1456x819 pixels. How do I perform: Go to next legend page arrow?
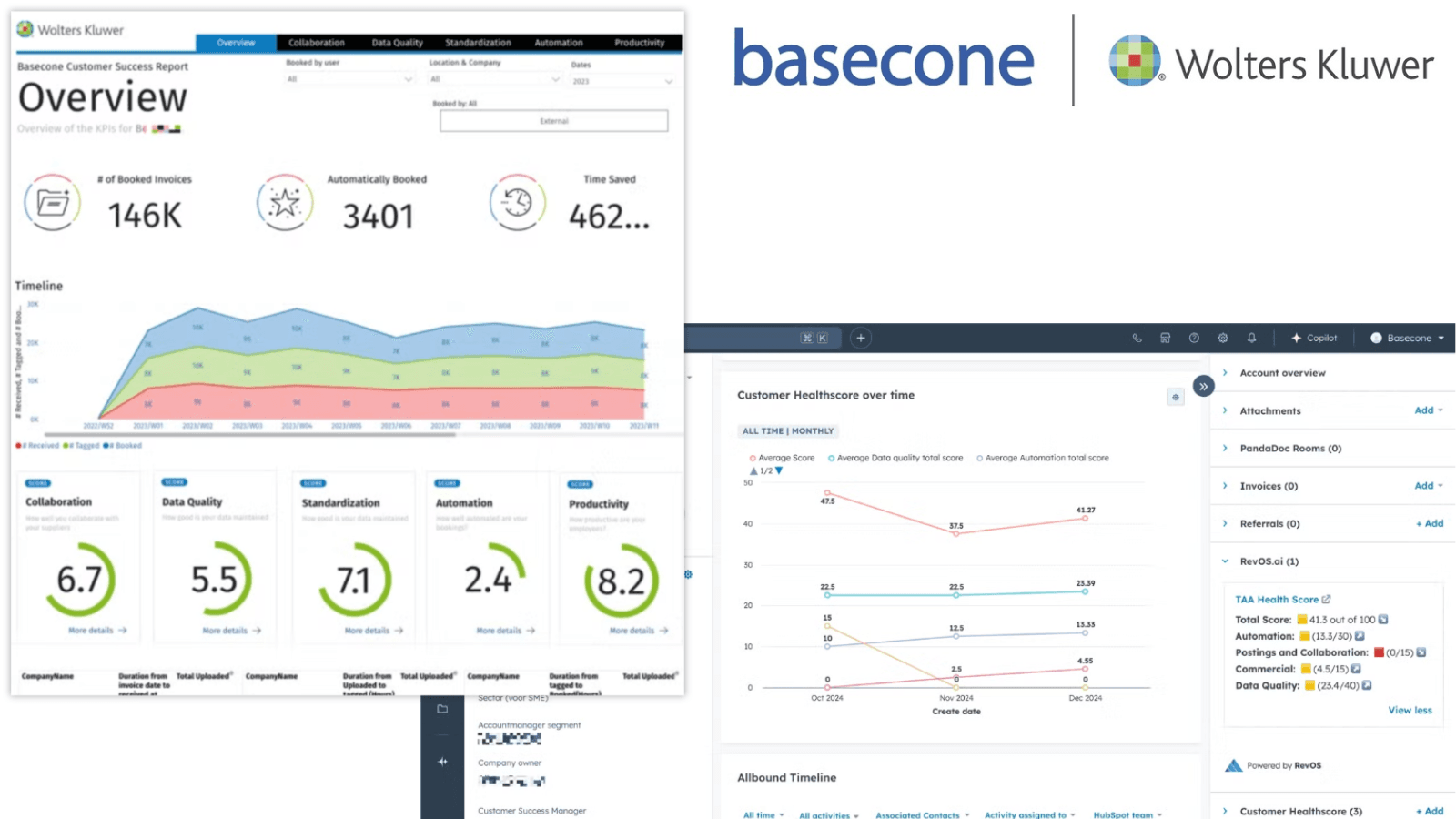(x=779, y=470)
